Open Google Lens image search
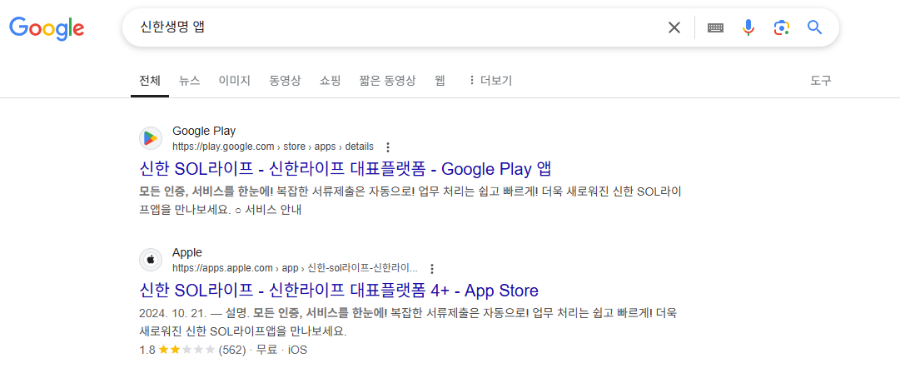Viewport: 900px width, 371px height. coord(781,28)
